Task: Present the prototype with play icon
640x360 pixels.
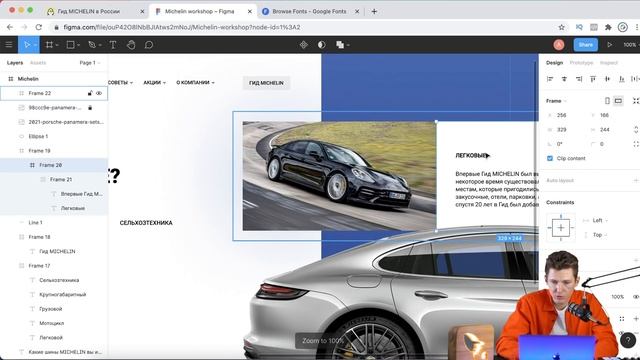Action: (609, 45)
